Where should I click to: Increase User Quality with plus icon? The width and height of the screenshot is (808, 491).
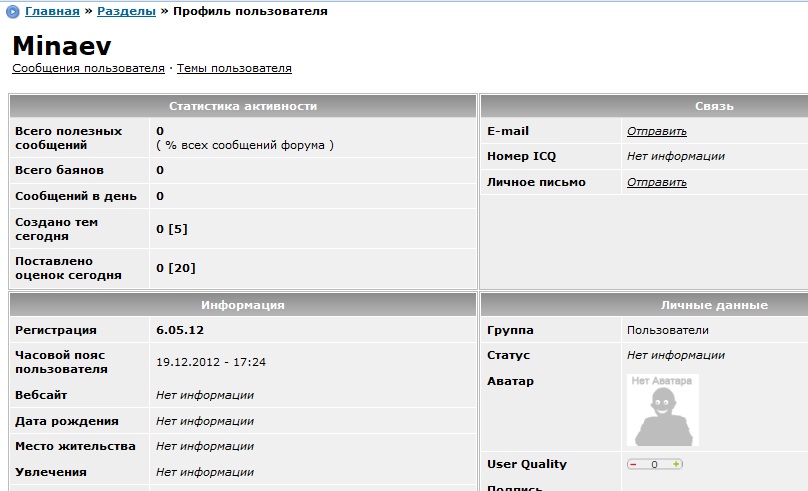pos(676,464)
